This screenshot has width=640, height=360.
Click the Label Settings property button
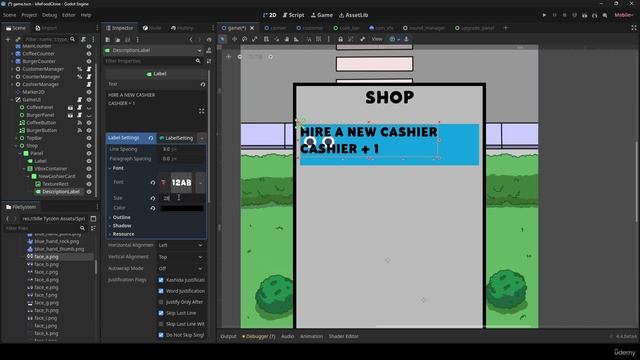(130, 138)
